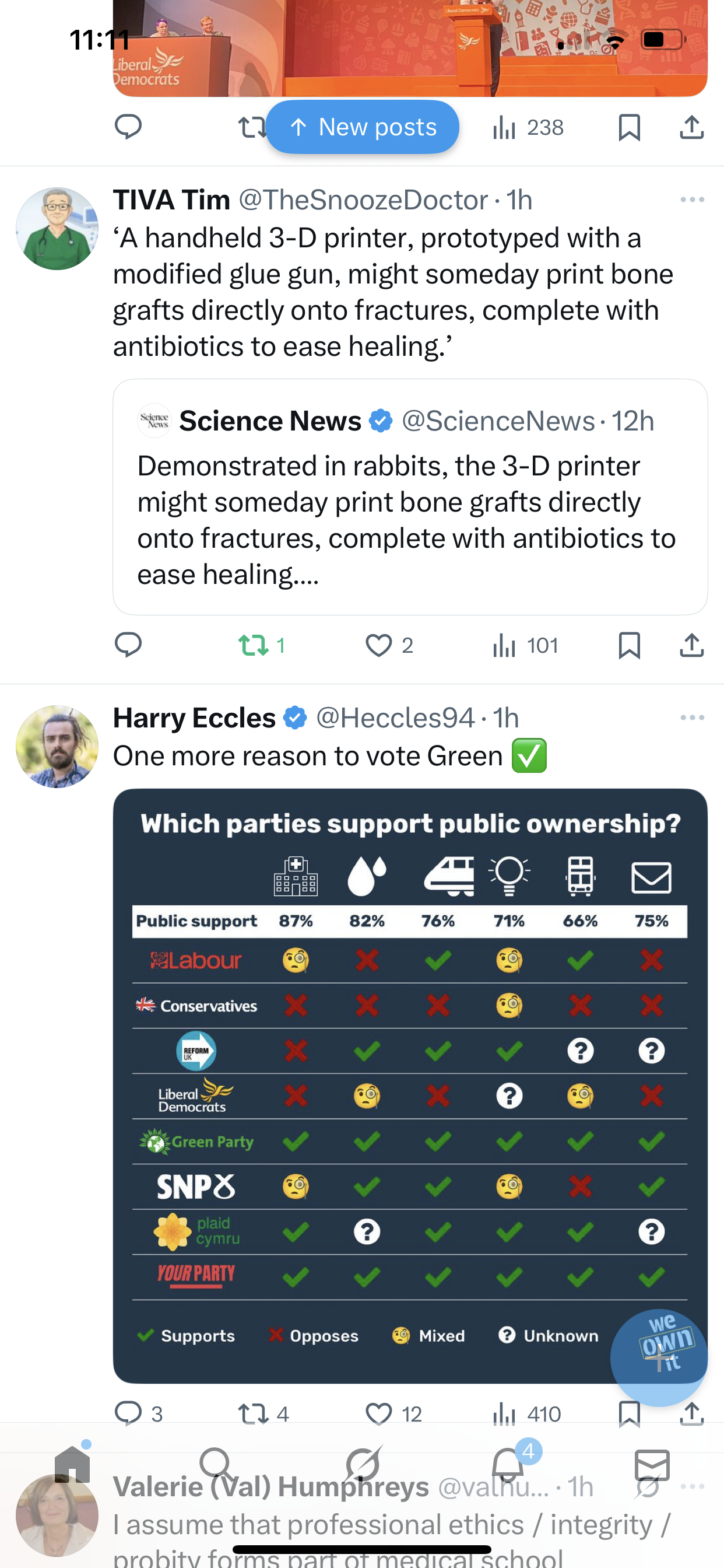This screenshot has height=1568, width=724.
Task: Open the Grok tab
Action: (363, 1465)
